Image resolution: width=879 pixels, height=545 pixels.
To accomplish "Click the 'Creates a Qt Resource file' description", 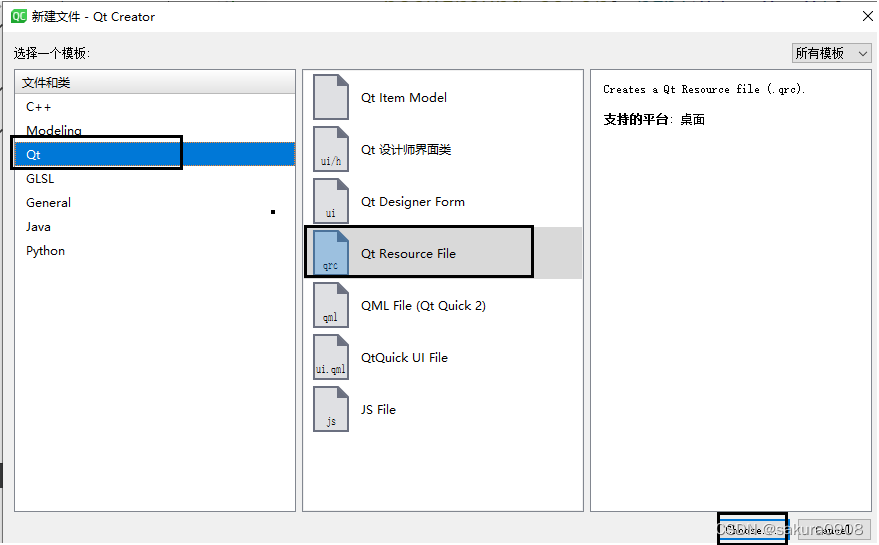I will pos(704,89).
